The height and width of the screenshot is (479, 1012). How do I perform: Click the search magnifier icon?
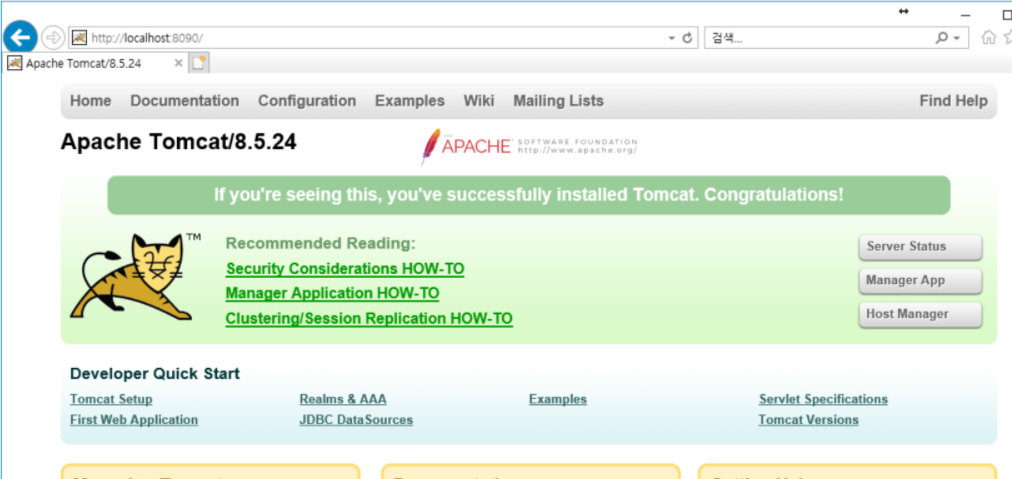click(942, 38)
